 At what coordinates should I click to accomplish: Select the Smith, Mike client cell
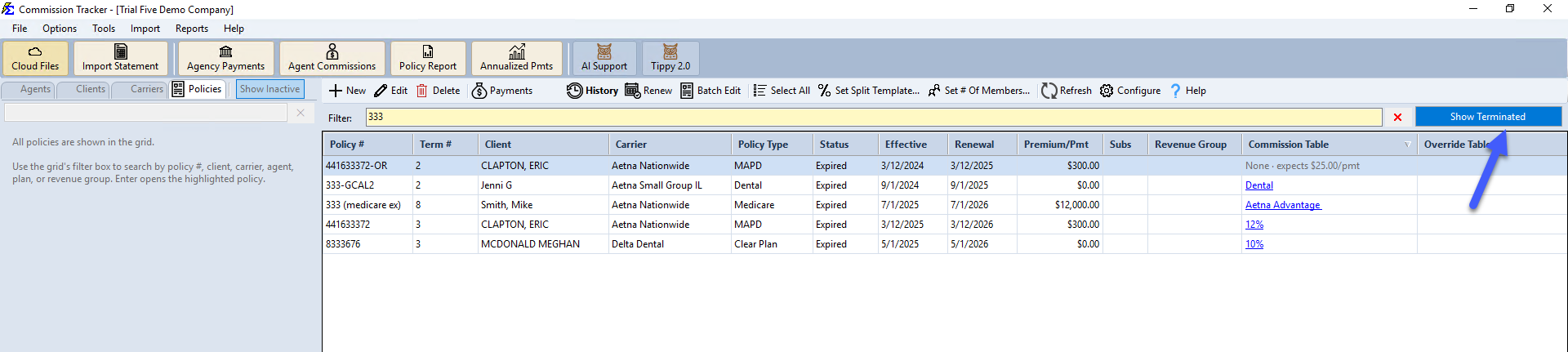click(x=543, y=205)
